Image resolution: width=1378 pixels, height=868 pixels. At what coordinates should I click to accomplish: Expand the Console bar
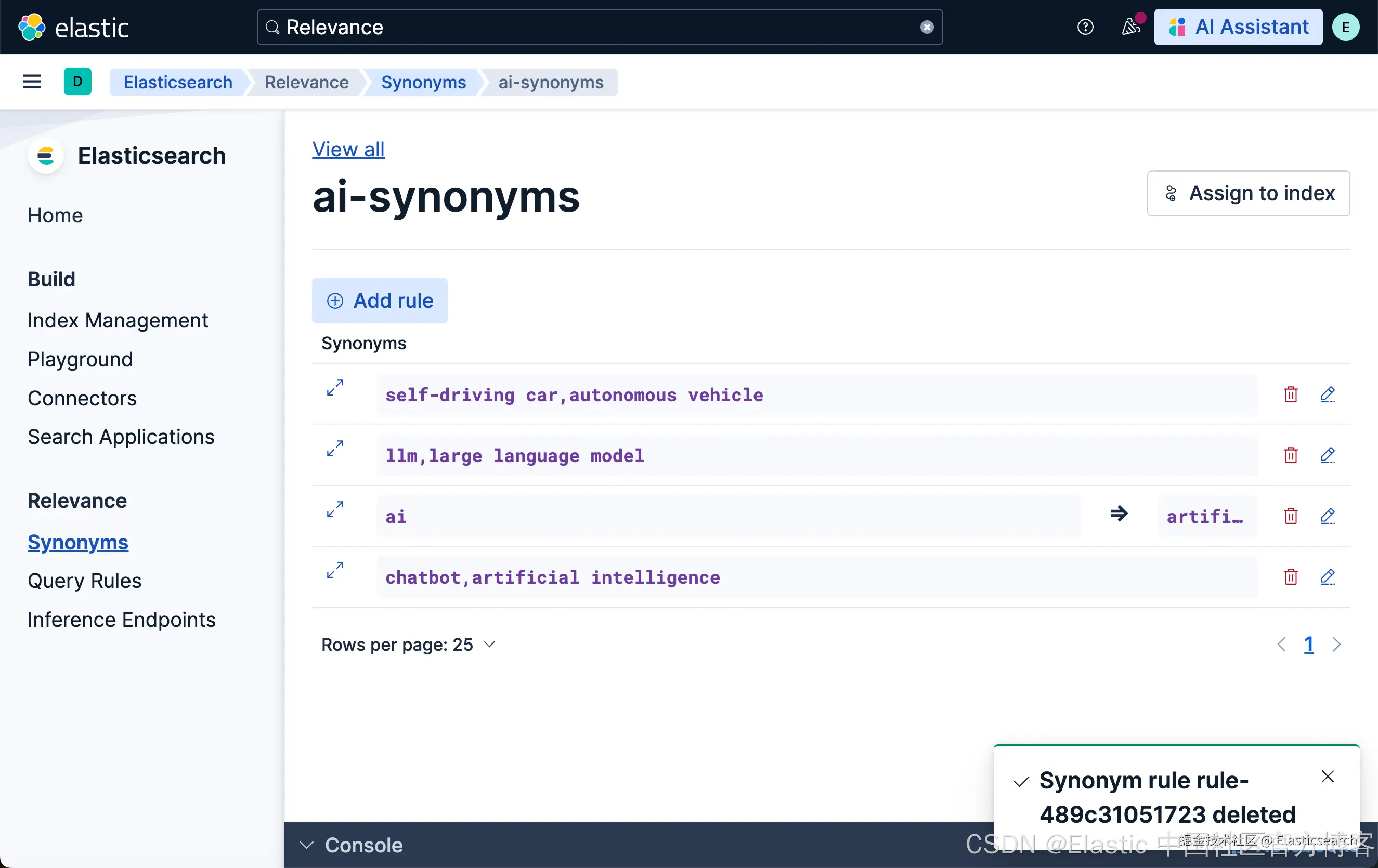[x=352, y=845]
